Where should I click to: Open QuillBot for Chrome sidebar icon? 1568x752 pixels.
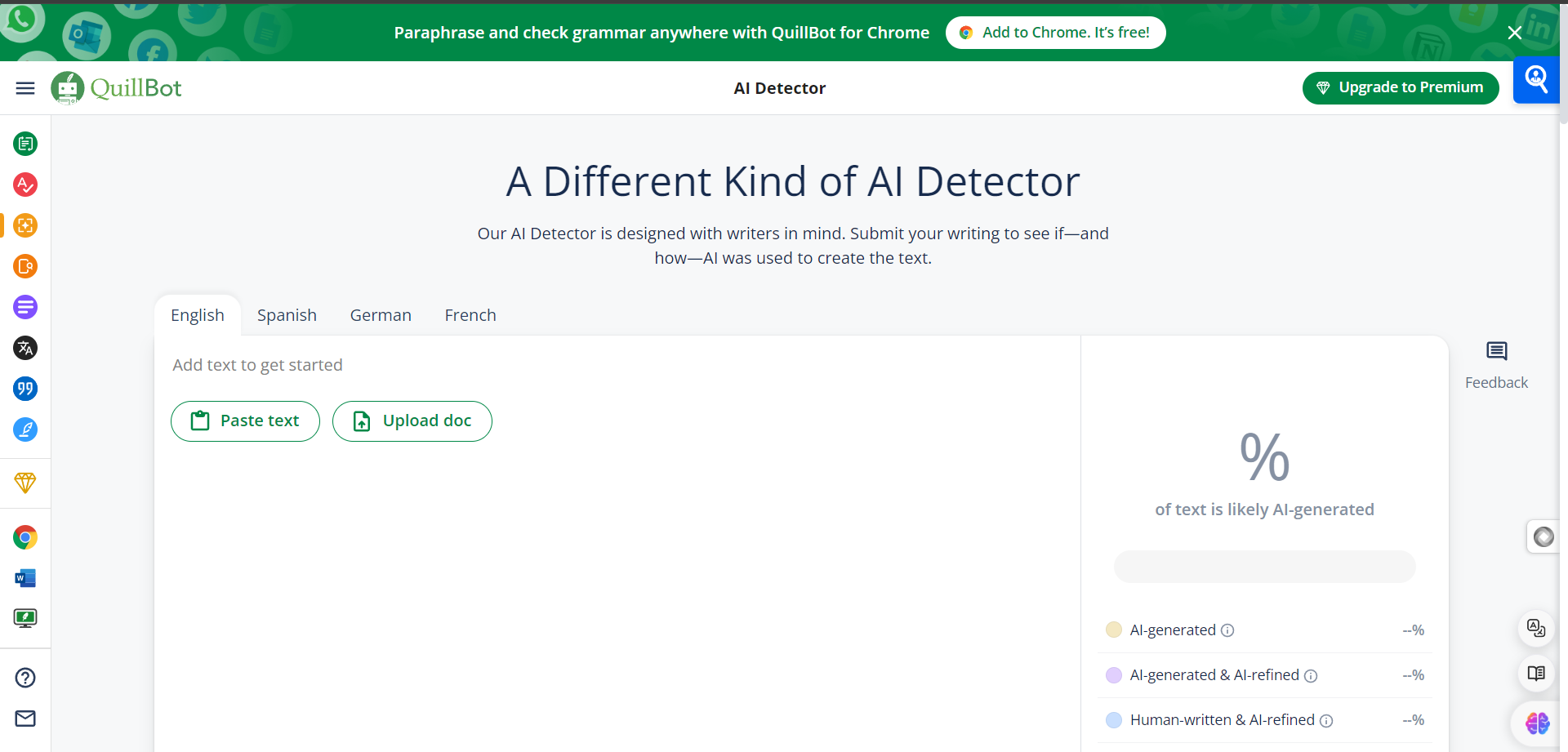coord(25,537)
